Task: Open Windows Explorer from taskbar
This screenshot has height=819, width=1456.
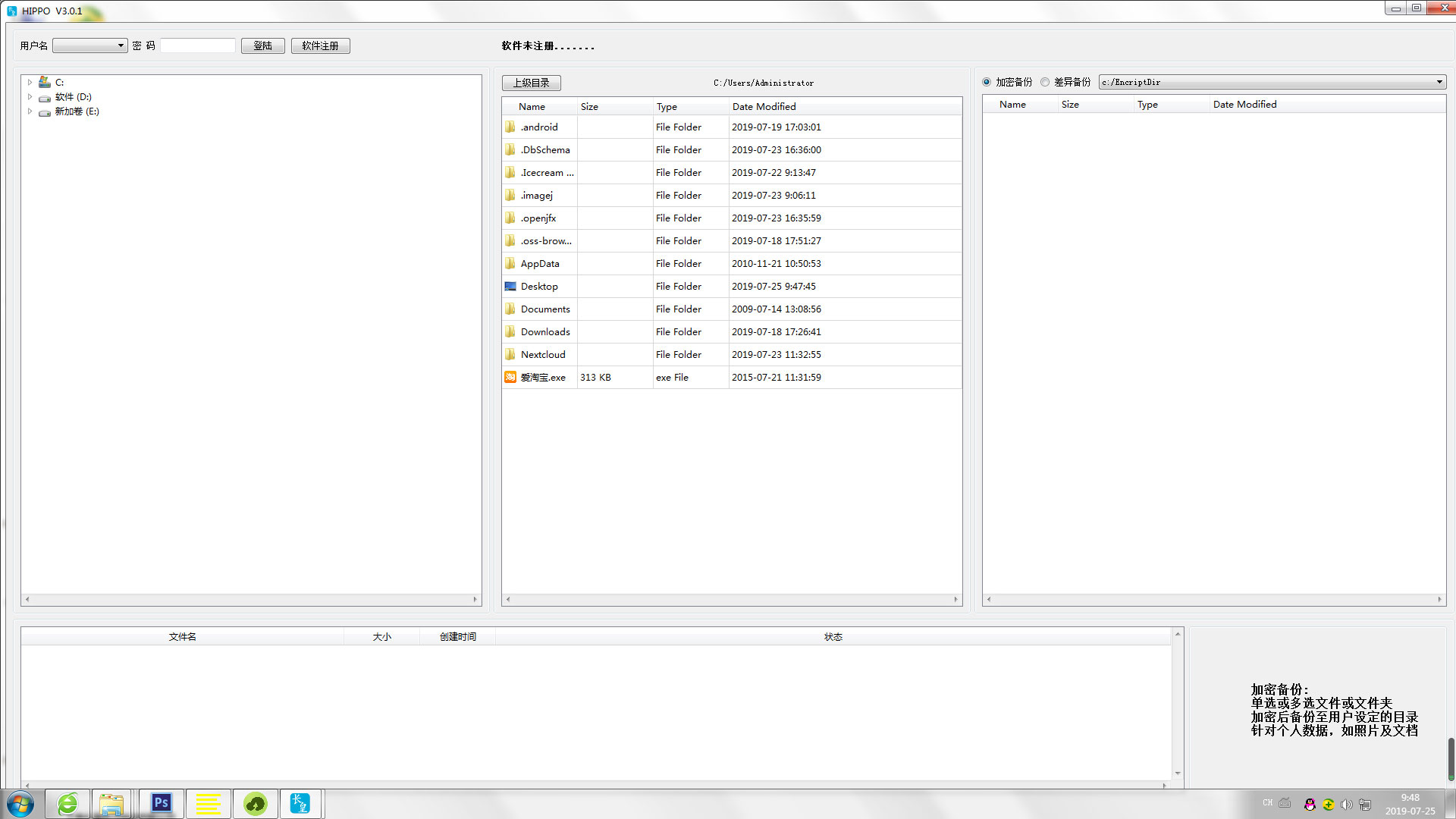Action: click(x=111, y=803)
